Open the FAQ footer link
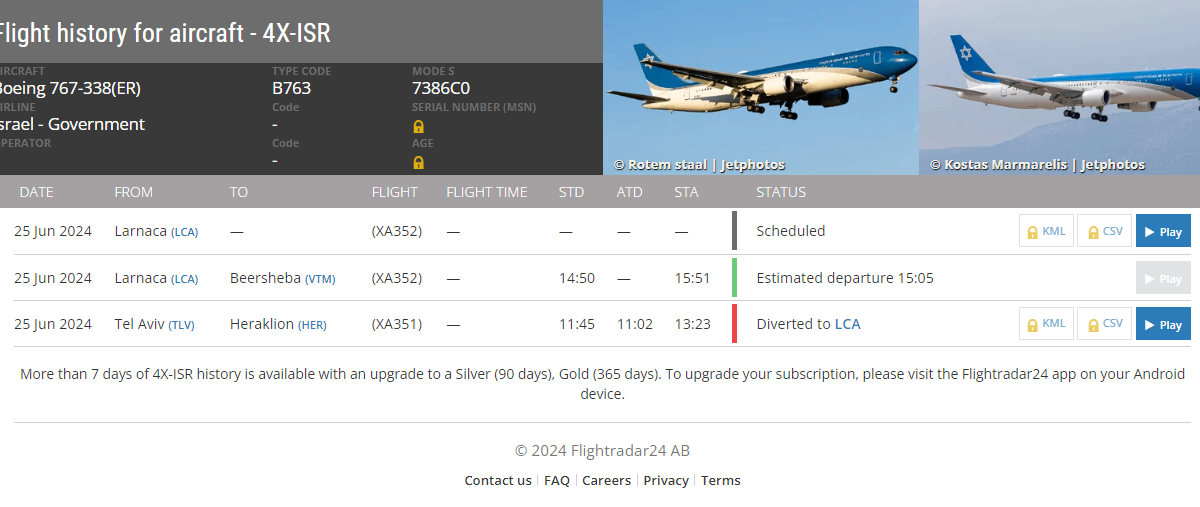1200x507 pixels. [557, 481]
